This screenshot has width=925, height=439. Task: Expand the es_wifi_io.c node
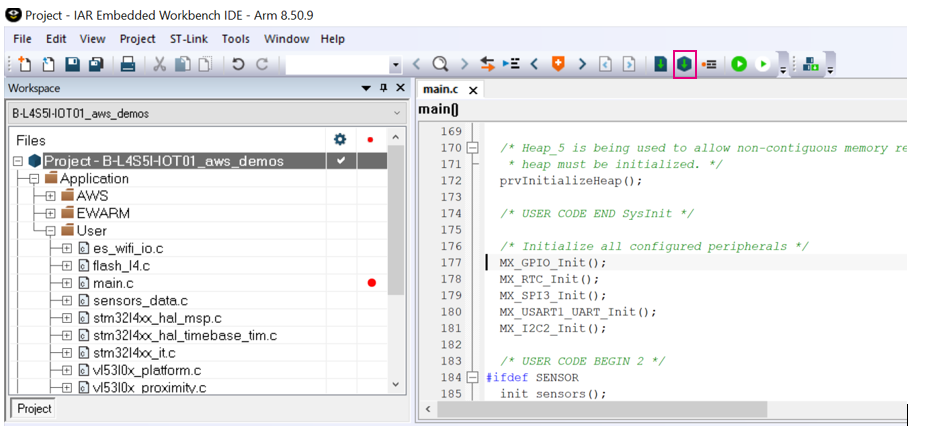(x=67, y=248)
